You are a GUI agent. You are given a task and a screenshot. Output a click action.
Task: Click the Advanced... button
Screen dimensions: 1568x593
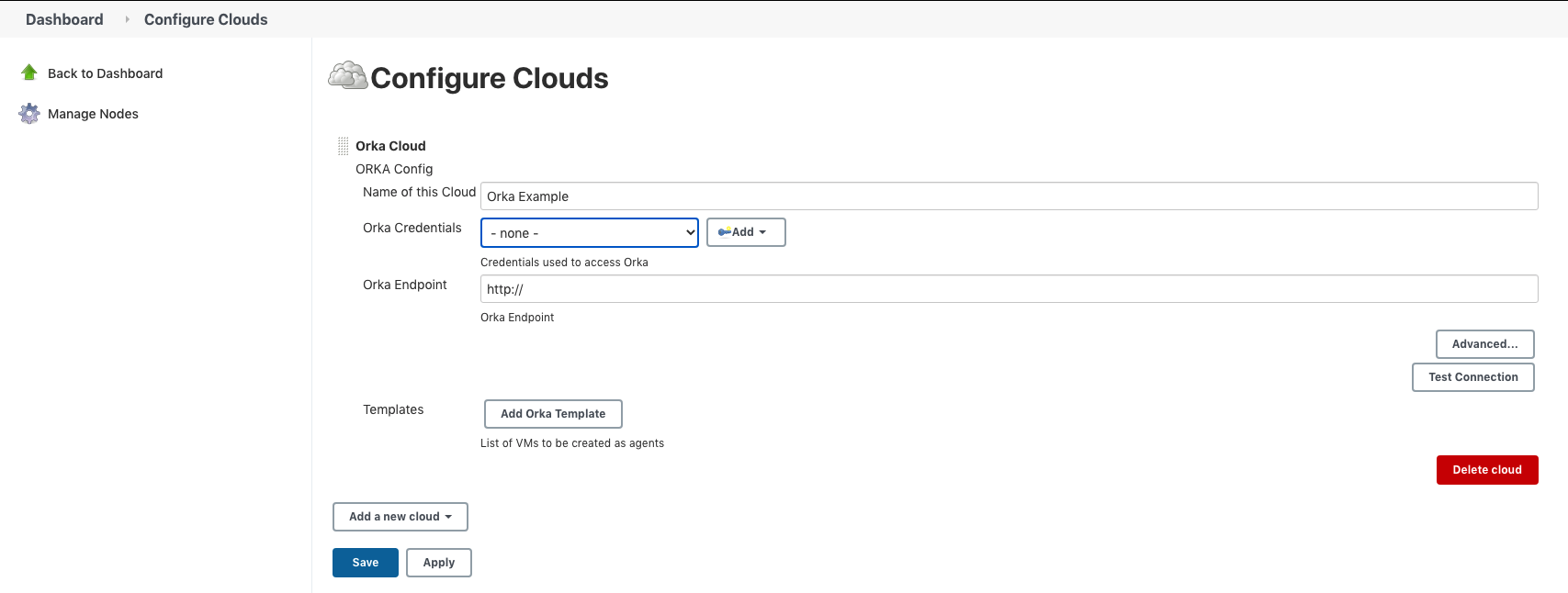(x=1485, y=344)
